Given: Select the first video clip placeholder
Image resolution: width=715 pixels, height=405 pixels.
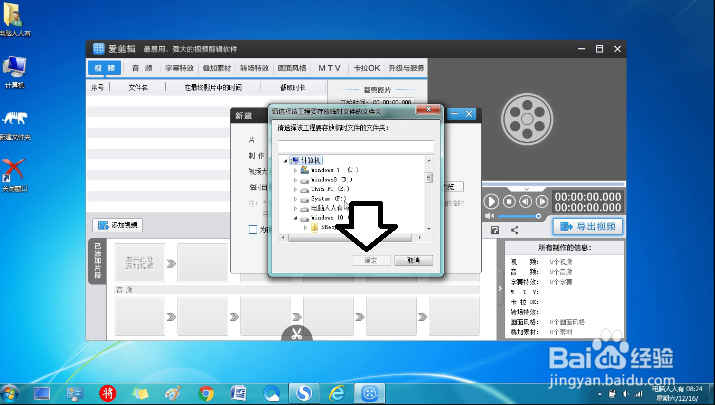Looking at the screenshot, I should pyautogui.click(x=139, y=263).
